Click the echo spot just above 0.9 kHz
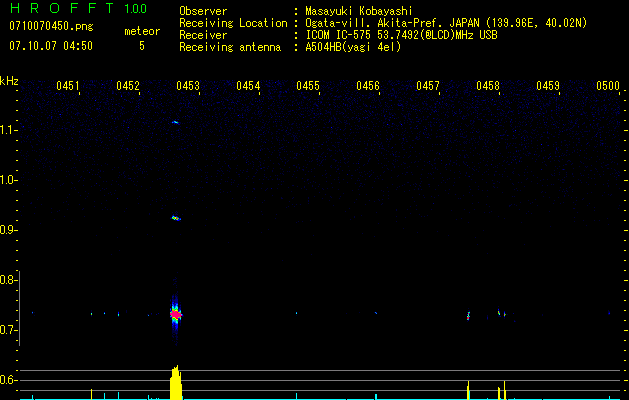The width and height of the screenshot is (629, 400). pyautogui.click(x=176, y=218)
